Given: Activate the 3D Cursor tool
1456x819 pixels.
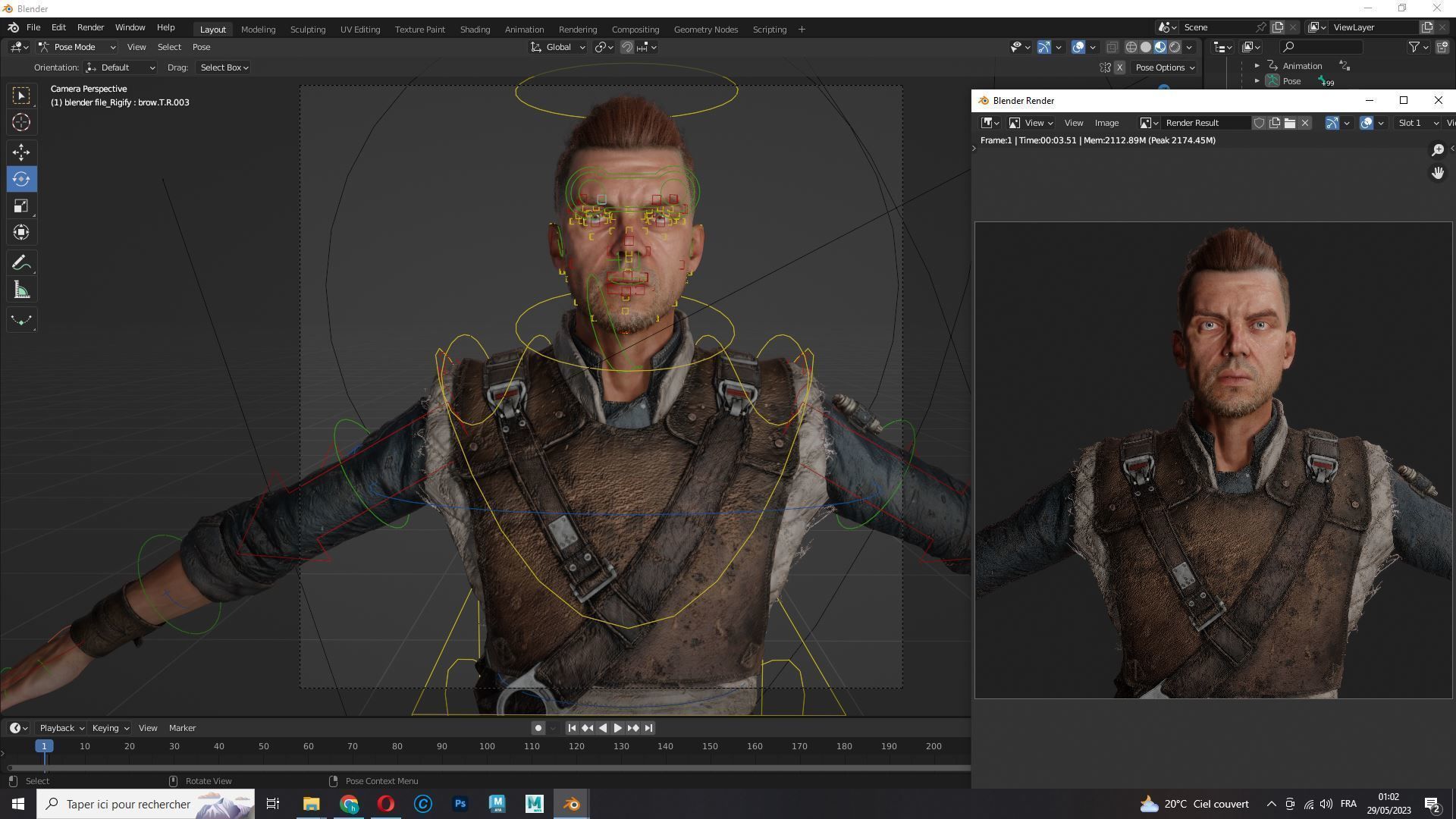Looking at the screenshot, I should (x=21, y=122).
